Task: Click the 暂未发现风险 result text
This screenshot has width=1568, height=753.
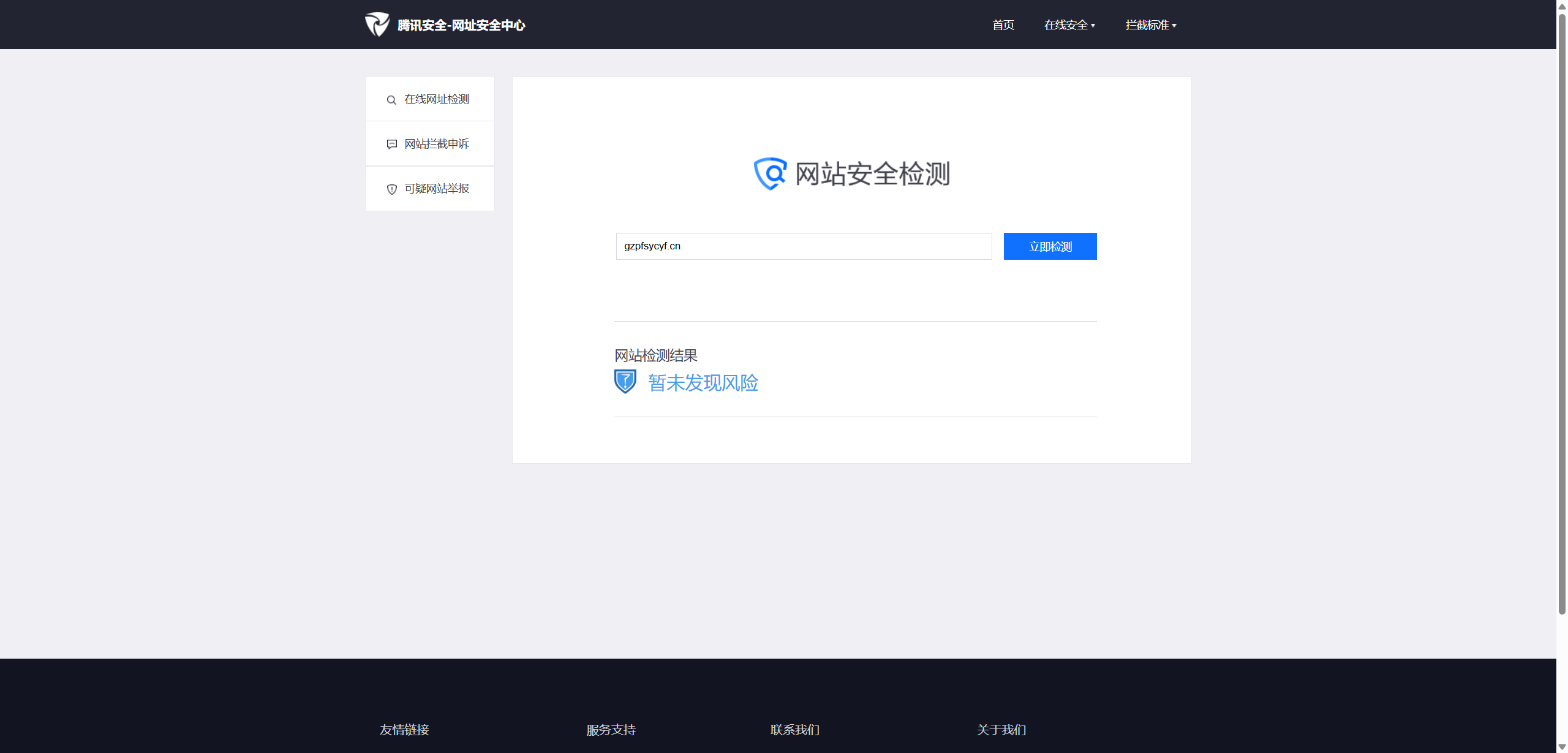Action: (703, 383)
